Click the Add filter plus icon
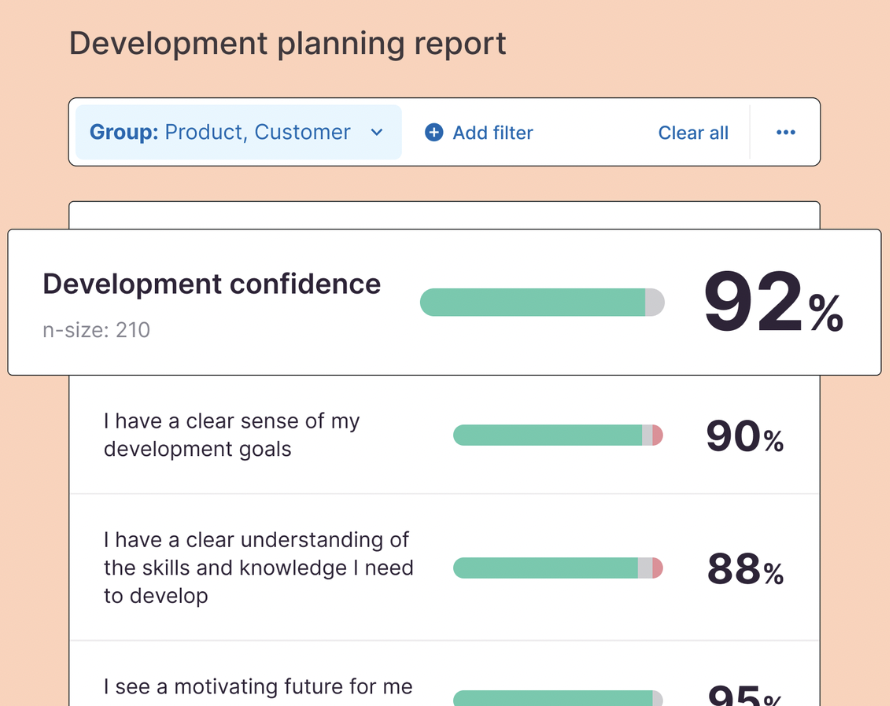The height and width of the screenshot is (706, 890). click(x=433, y=132)
